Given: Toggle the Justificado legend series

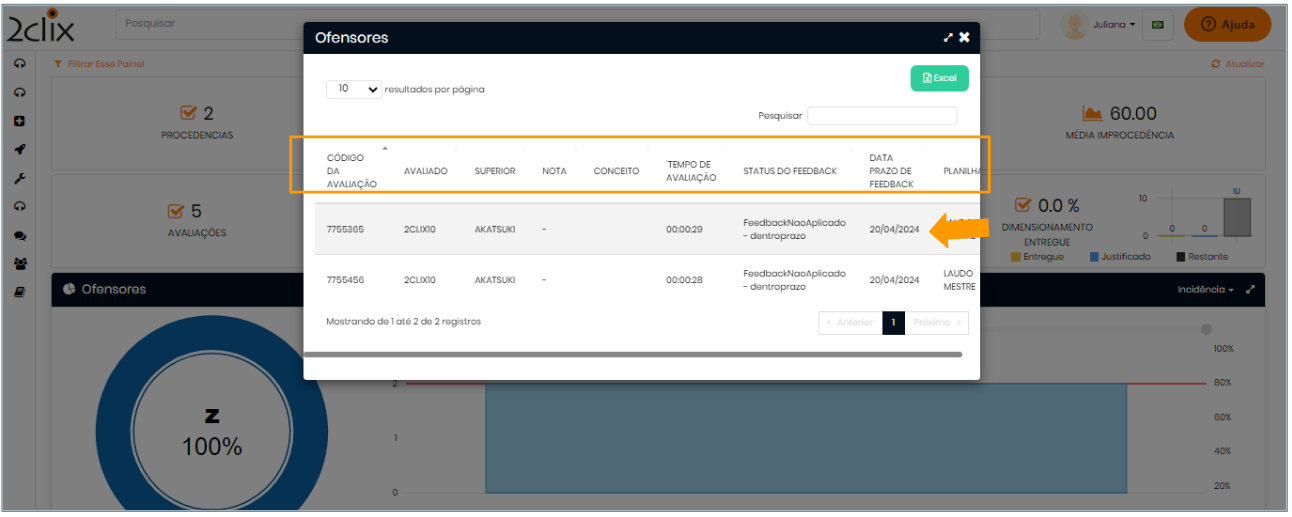Looking at the screenshot, I should [1119, 257].
